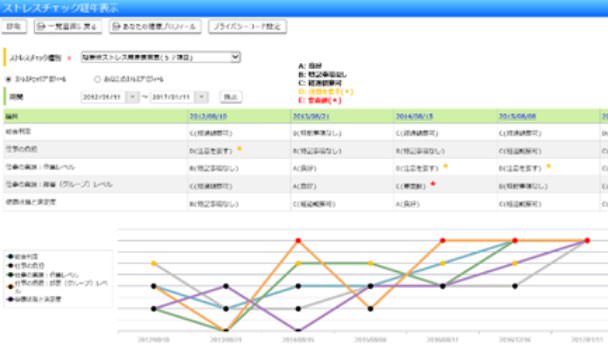The width and height of the screenshot is (608, 362).
Task: Click the orange legend marker in the chart legend
Action: coord(10,287)
